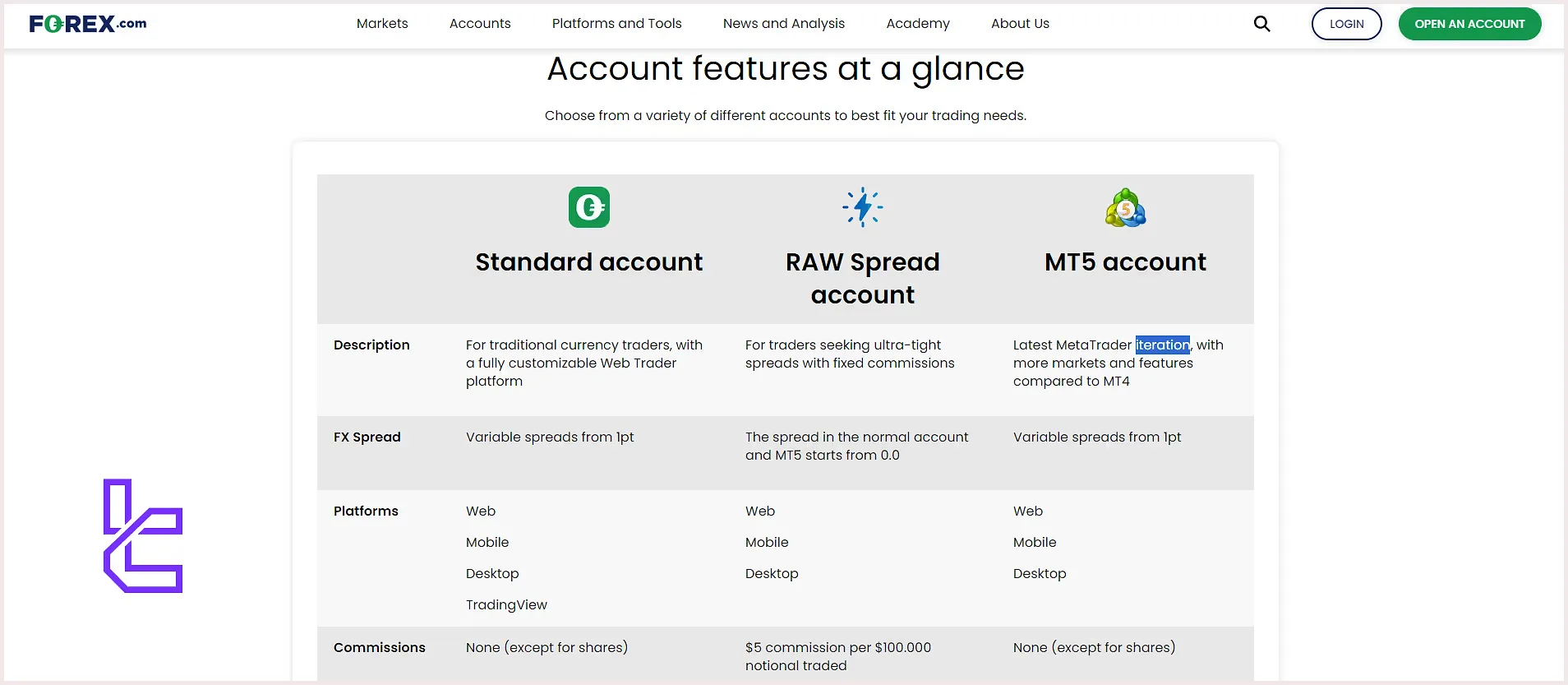The height and width of the screenshot is (685, 1568).
Task: Click the FOREX.com logo
Action: pos(88,24)
